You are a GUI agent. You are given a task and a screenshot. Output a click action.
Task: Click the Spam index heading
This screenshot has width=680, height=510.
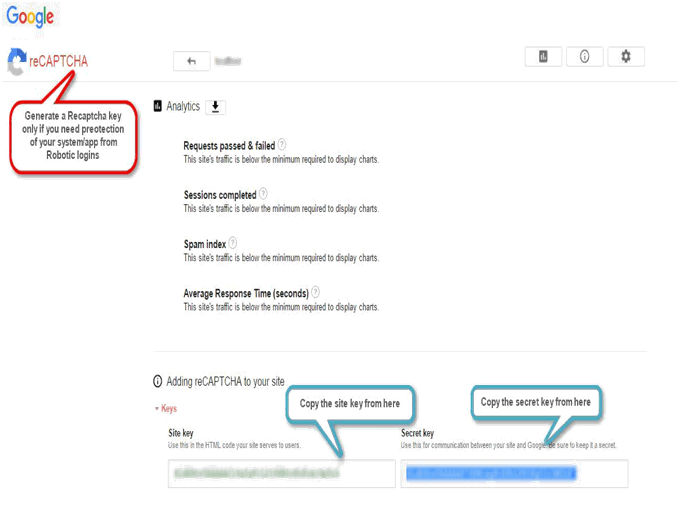pyautogui.click(x=205, y=244)
